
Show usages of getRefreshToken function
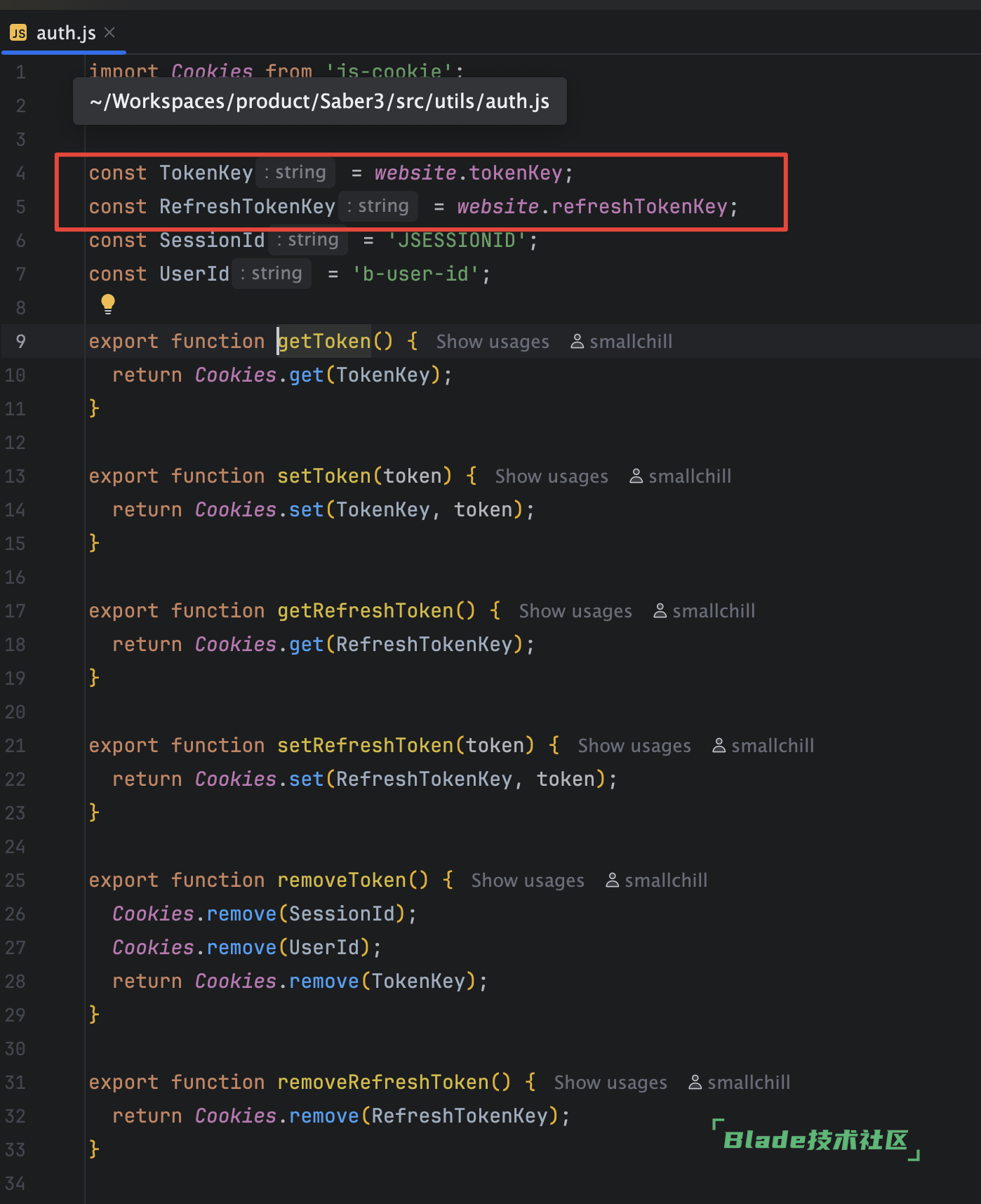point(575,611)
